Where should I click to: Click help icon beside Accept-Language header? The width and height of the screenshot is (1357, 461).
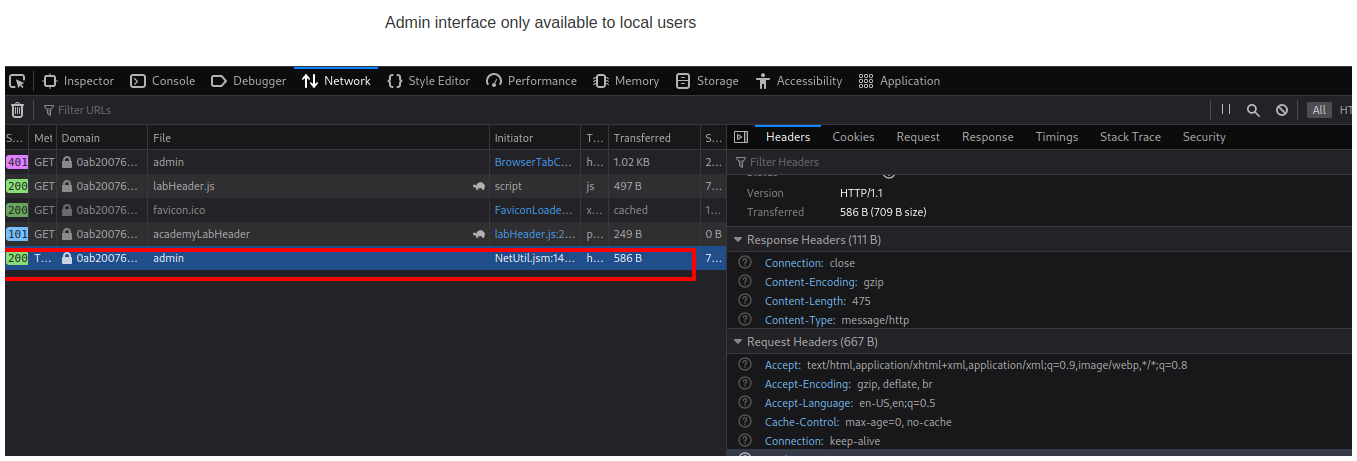pyautogui.click(x=744, y=403)
